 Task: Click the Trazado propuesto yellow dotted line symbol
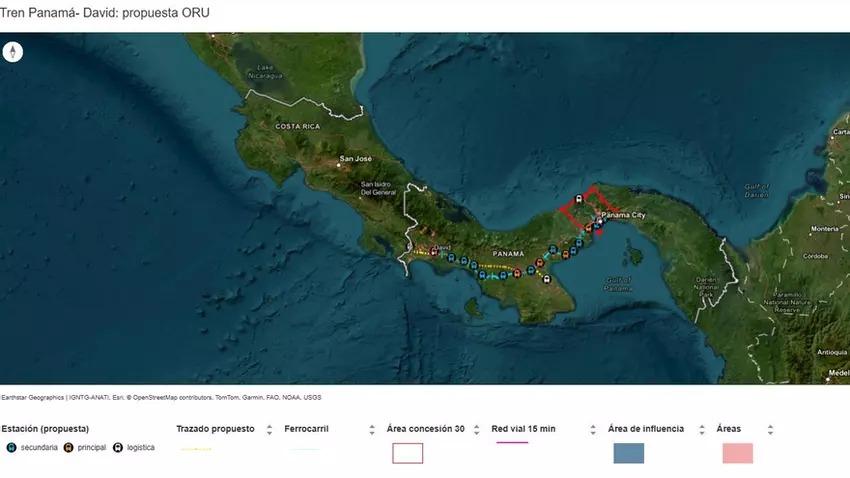tap(195, 450)
